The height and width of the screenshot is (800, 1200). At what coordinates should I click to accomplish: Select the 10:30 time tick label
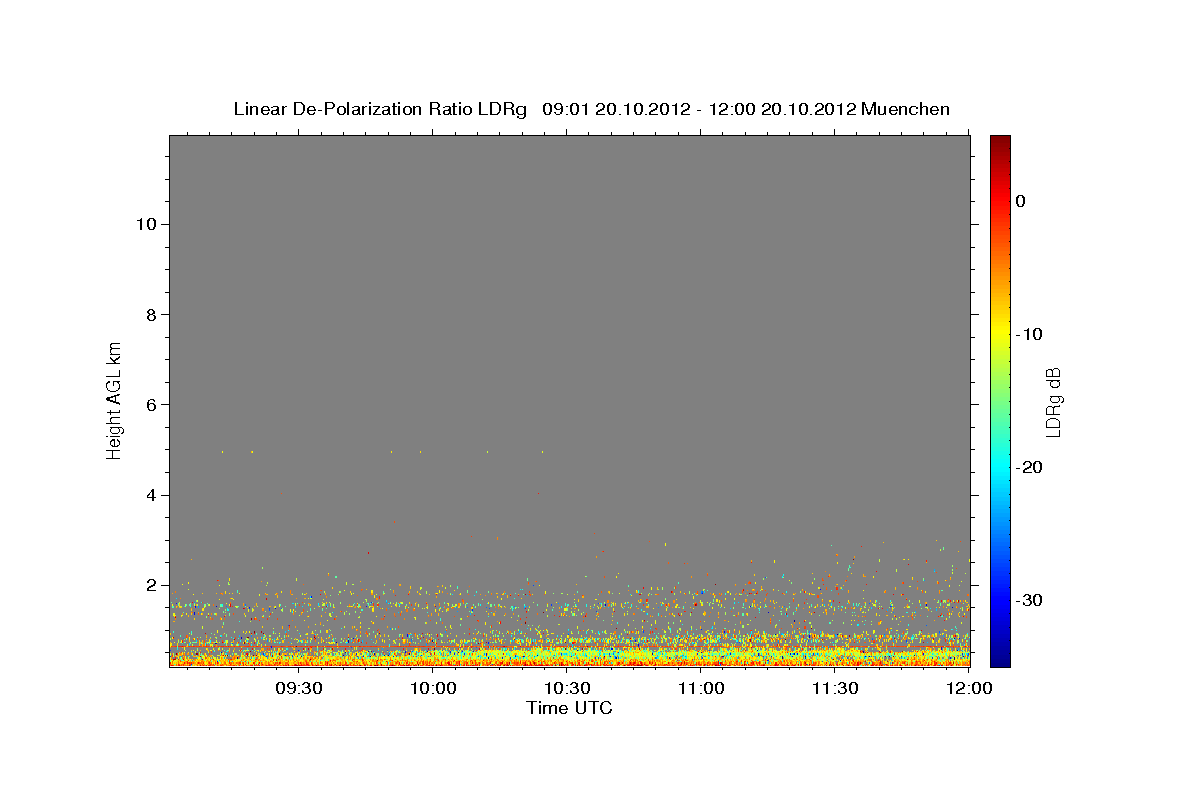click(x=568, y=688)
